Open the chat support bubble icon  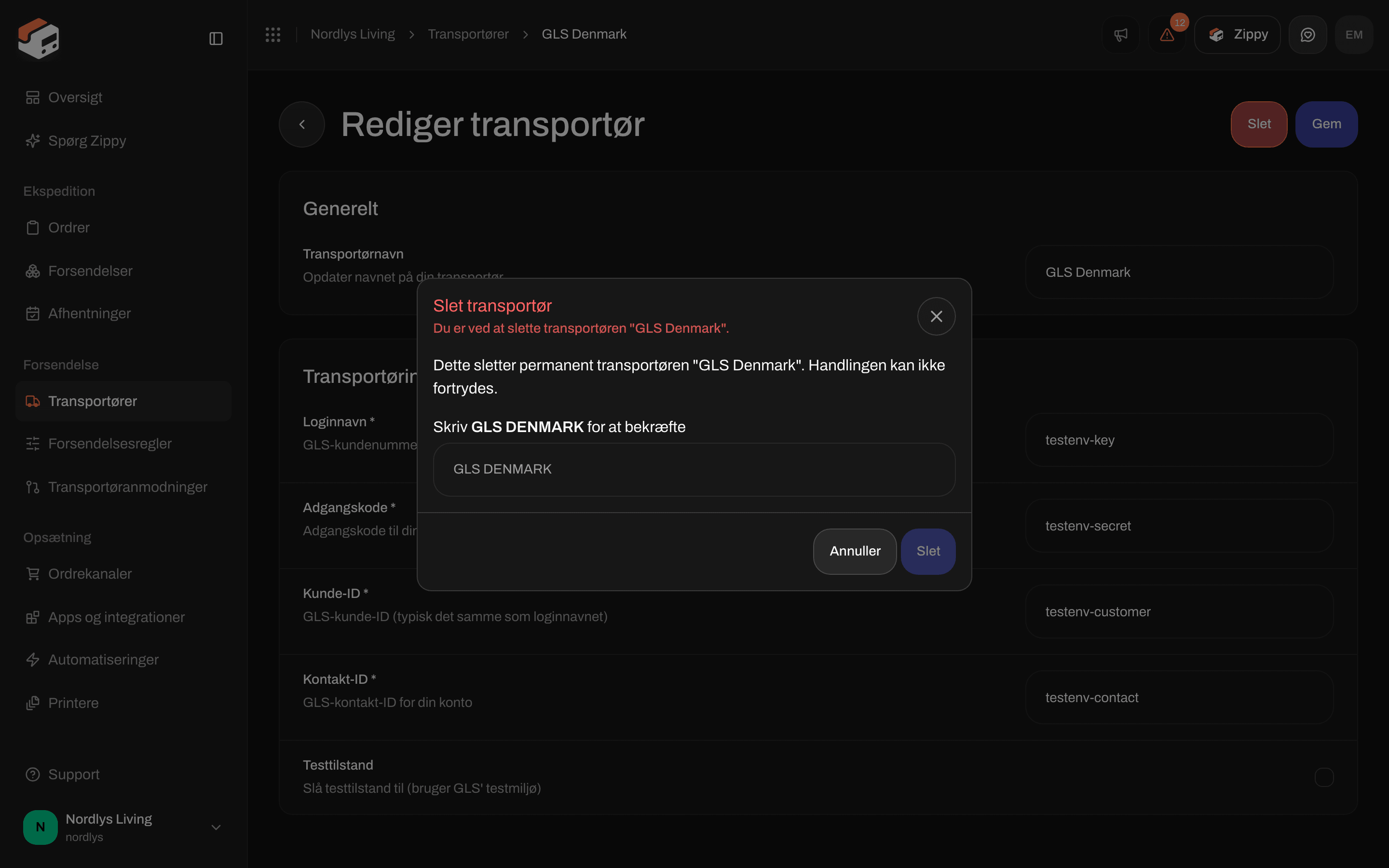(1307, 34)
